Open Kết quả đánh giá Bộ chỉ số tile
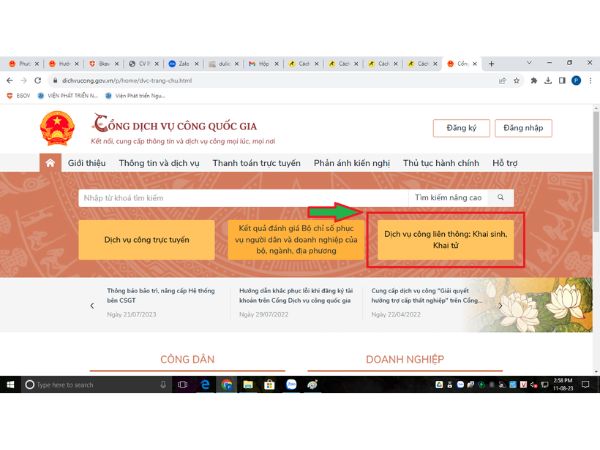 coord(296,240)
